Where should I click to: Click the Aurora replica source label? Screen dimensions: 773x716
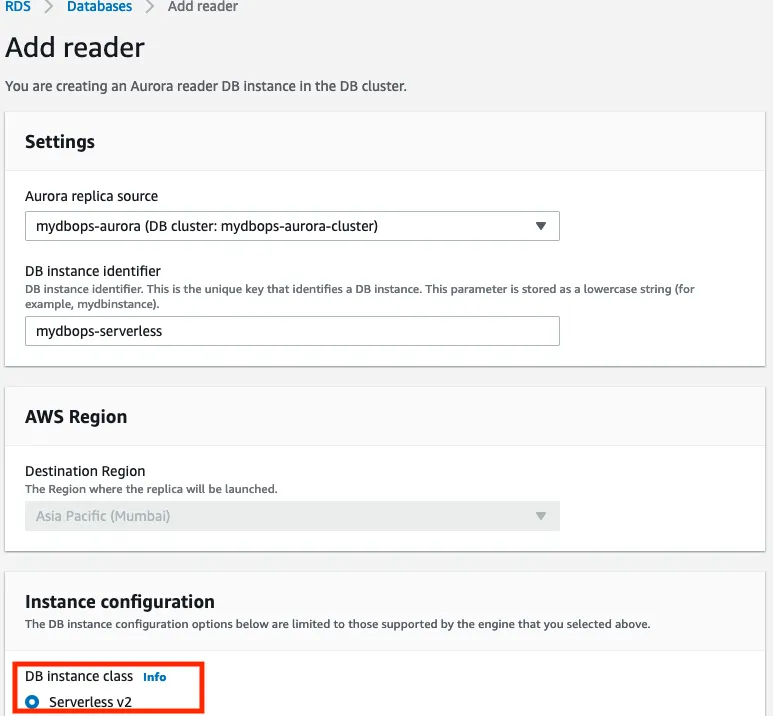click(91, 196)
